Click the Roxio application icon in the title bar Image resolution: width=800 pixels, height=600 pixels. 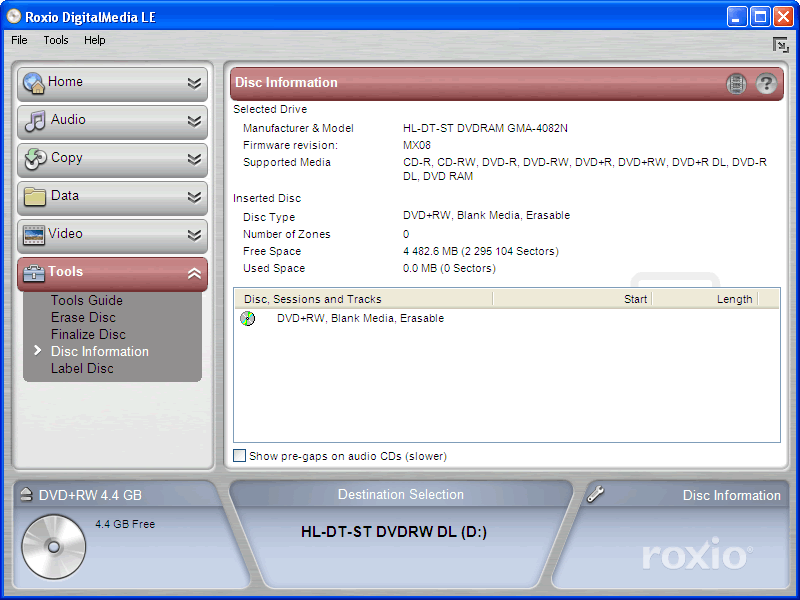14,17
